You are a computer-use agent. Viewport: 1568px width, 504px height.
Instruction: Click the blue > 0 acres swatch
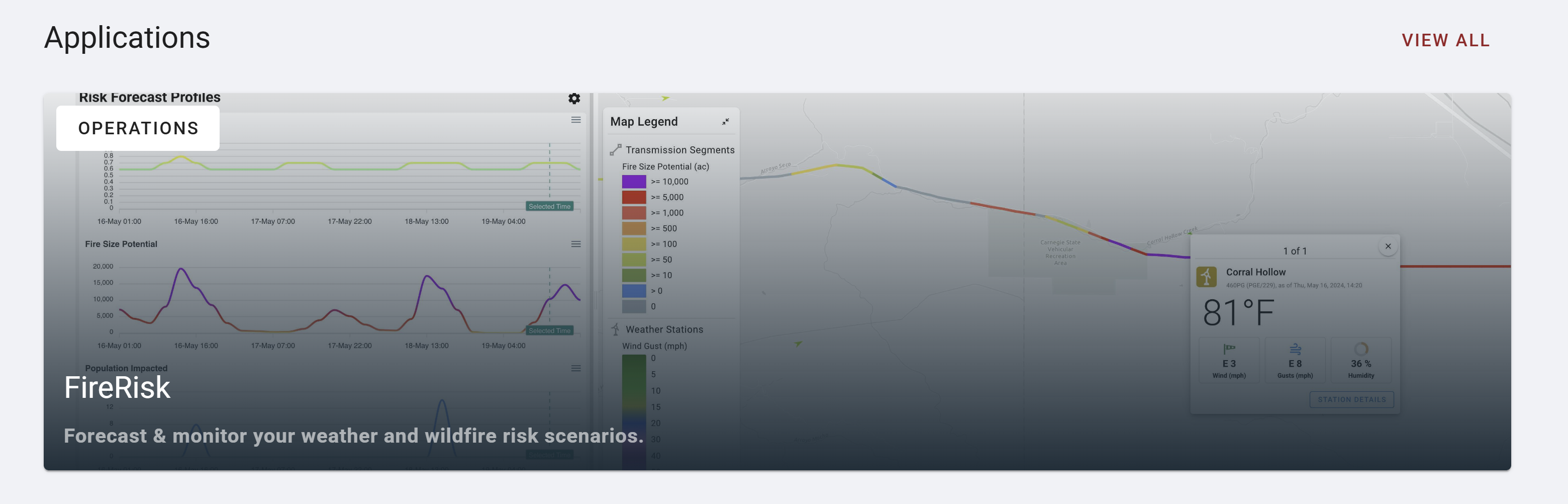633,291
